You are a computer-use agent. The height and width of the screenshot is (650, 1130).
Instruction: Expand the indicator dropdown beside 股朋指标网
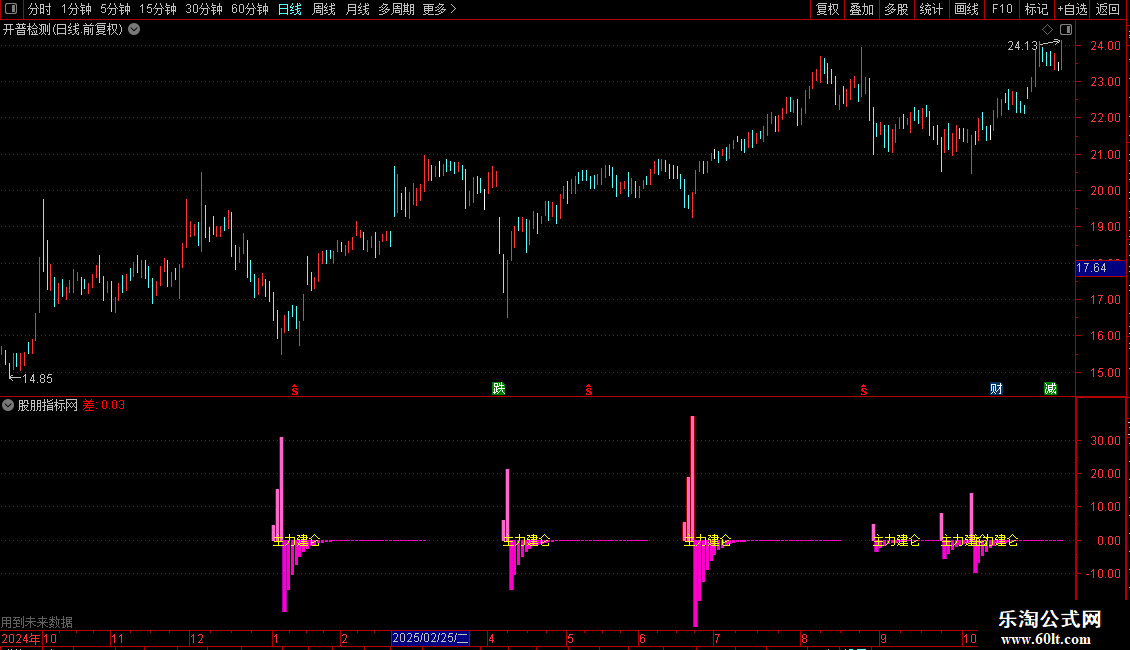tap(8, 405)
